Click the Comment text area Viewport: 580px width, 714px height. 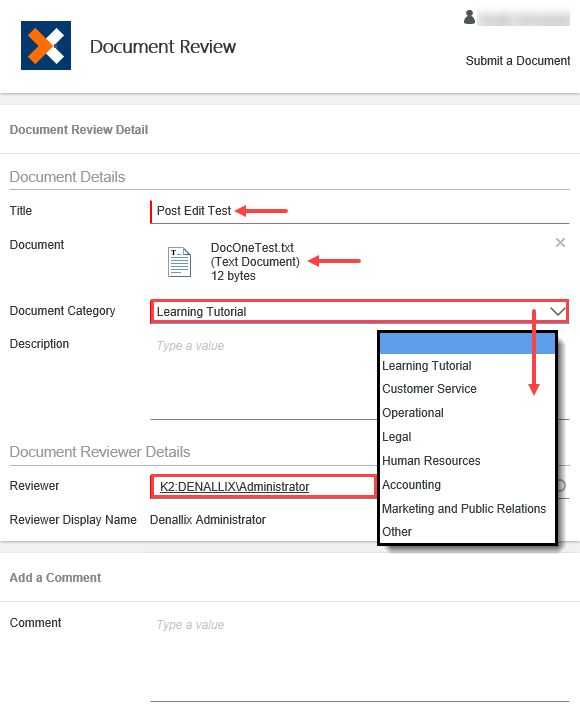[360, 657]
